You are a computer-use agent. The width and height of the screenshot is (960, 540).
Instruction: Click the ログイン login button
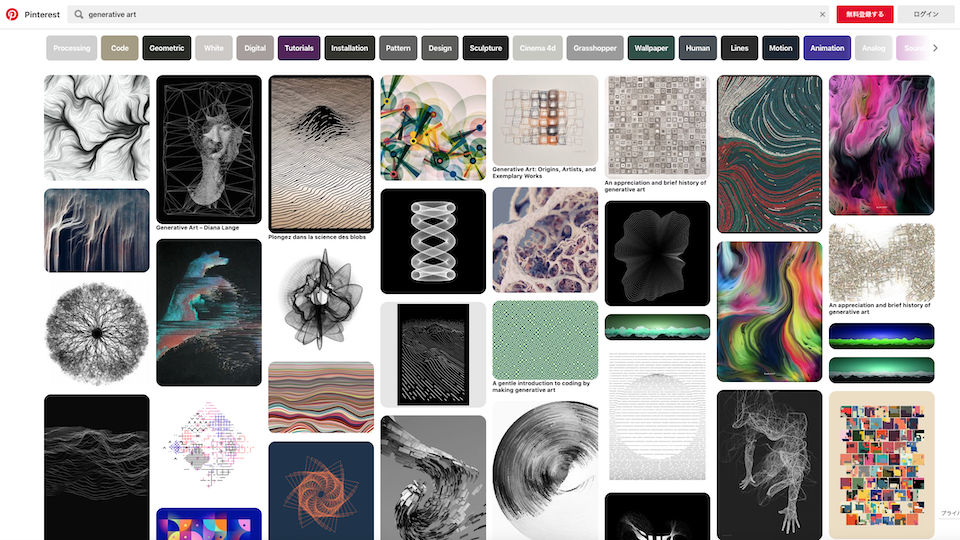[926, 14]
